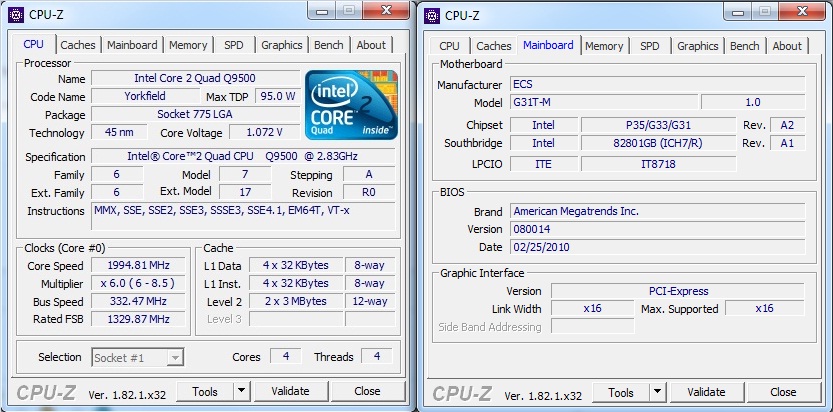Open Graphics tab in the left window
This screenshot has width=833, height=412.
point(282,45)
